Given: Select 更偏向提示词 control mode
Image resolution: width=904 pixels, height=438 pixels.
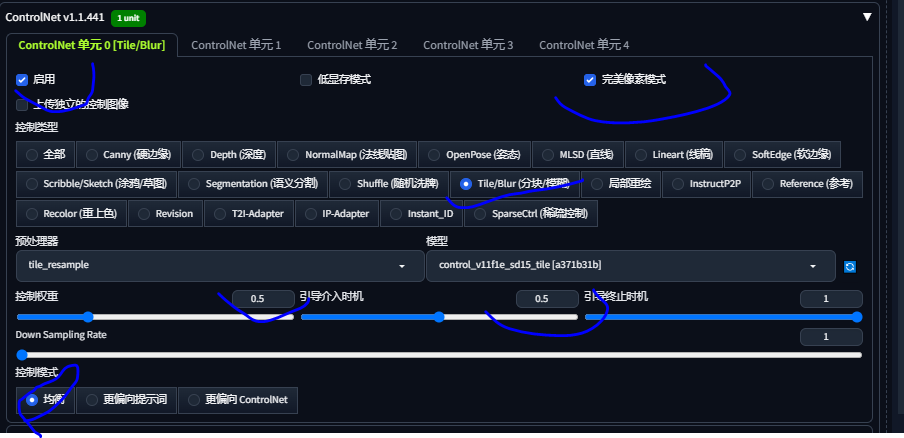Looking at the screenshot, I should 125,399.
